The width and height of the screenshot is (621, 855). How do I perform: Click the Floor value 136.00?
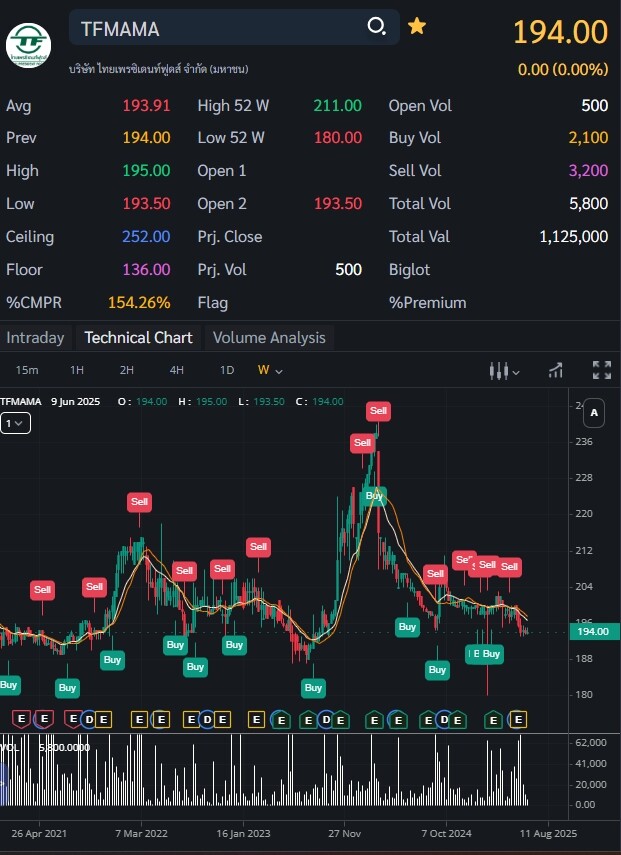(146, 269)
